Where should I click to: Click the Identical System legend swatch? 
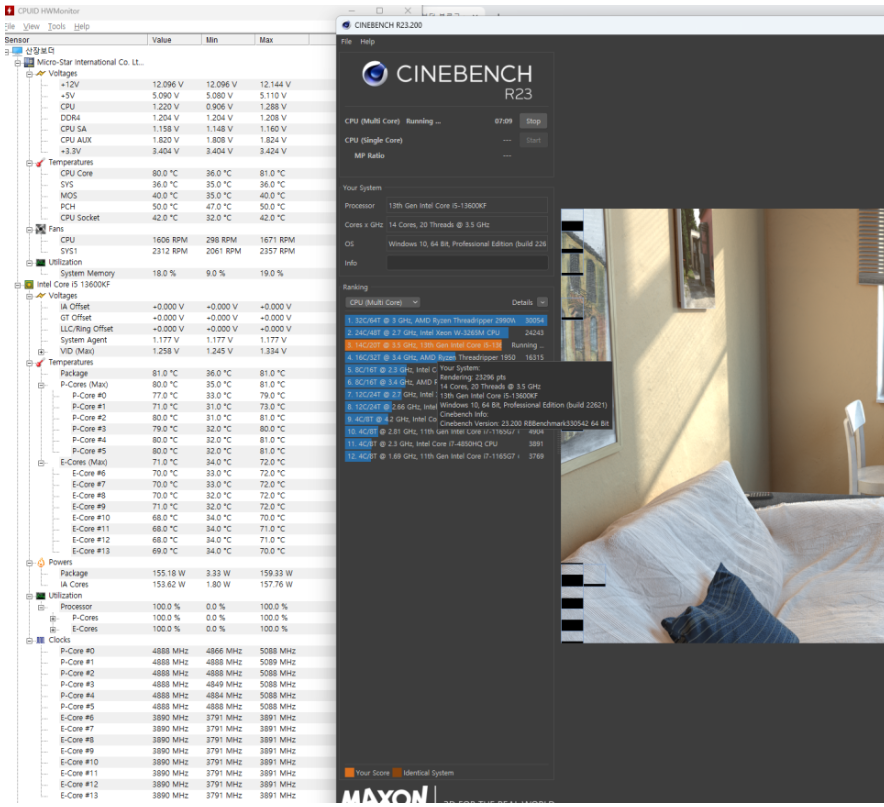pyautogui.click(x=397, y=773)
